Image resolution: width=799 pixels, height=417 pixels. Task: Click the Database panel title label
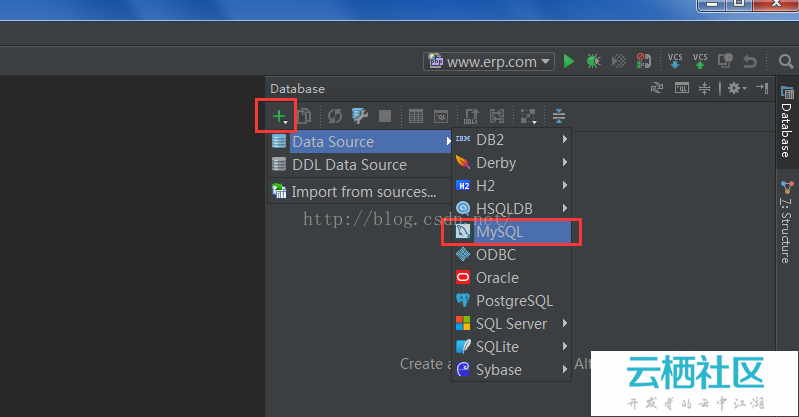tap(298, 89)
